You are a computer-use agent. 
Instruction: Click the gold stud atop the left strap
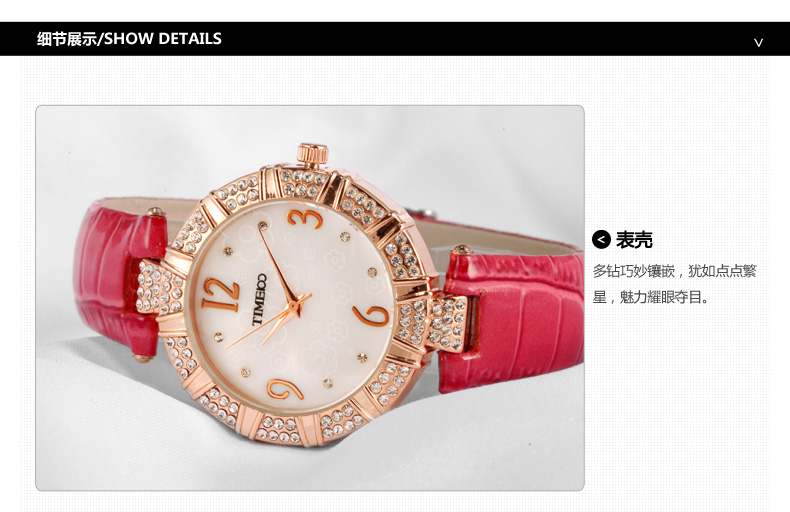[156, 211]
